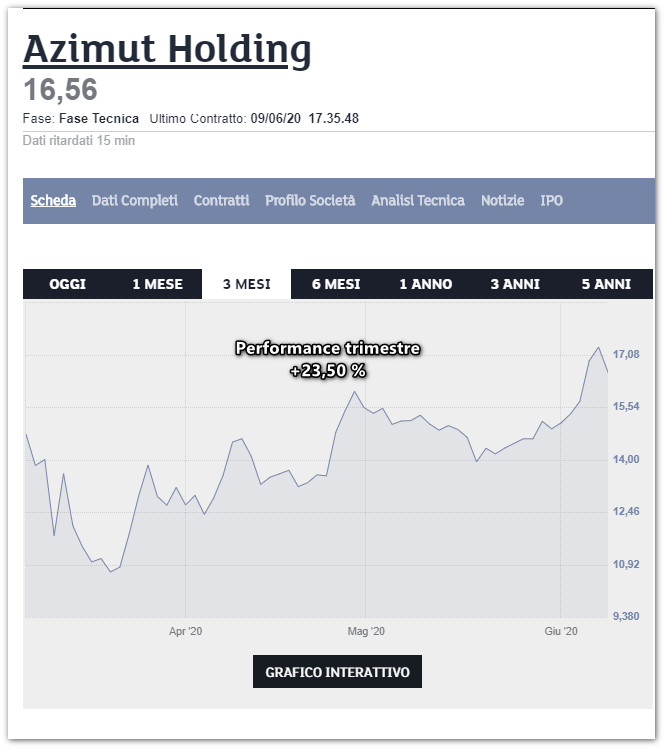The image size is (664, 748).
Task: Show the OGGI chart period
Action: [67, 284]
